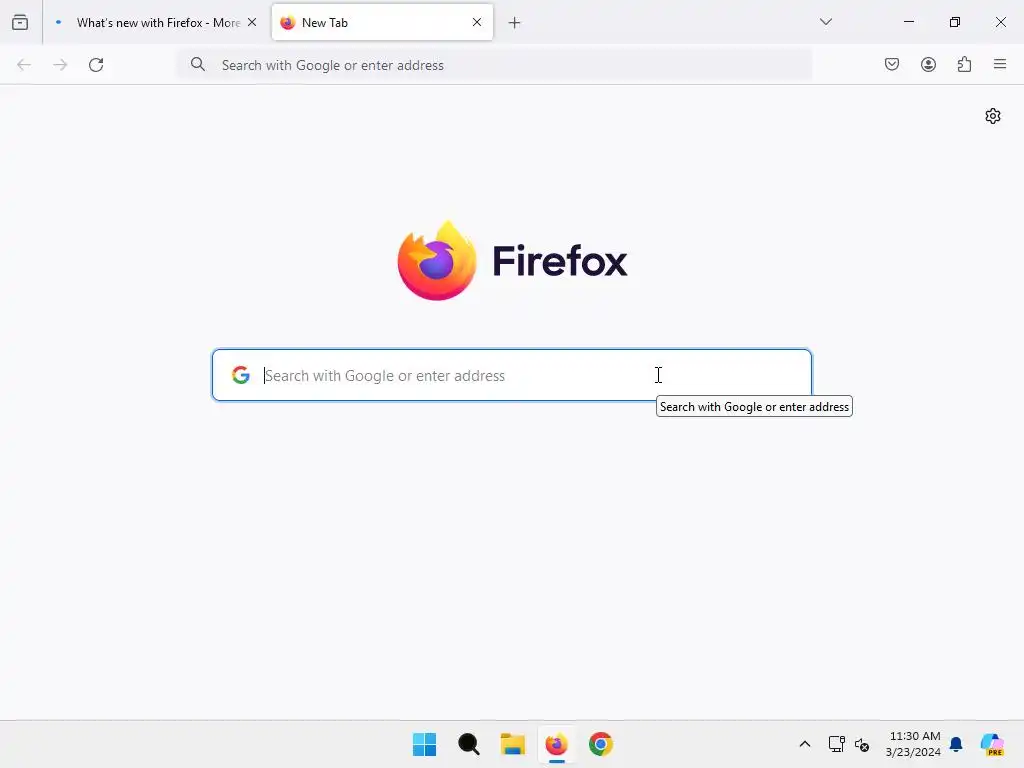Open the muted volume tray icon
Image resolution: width=1024 pixels, height=768 pixels.
pyautogui.click(x=862, y=744)
